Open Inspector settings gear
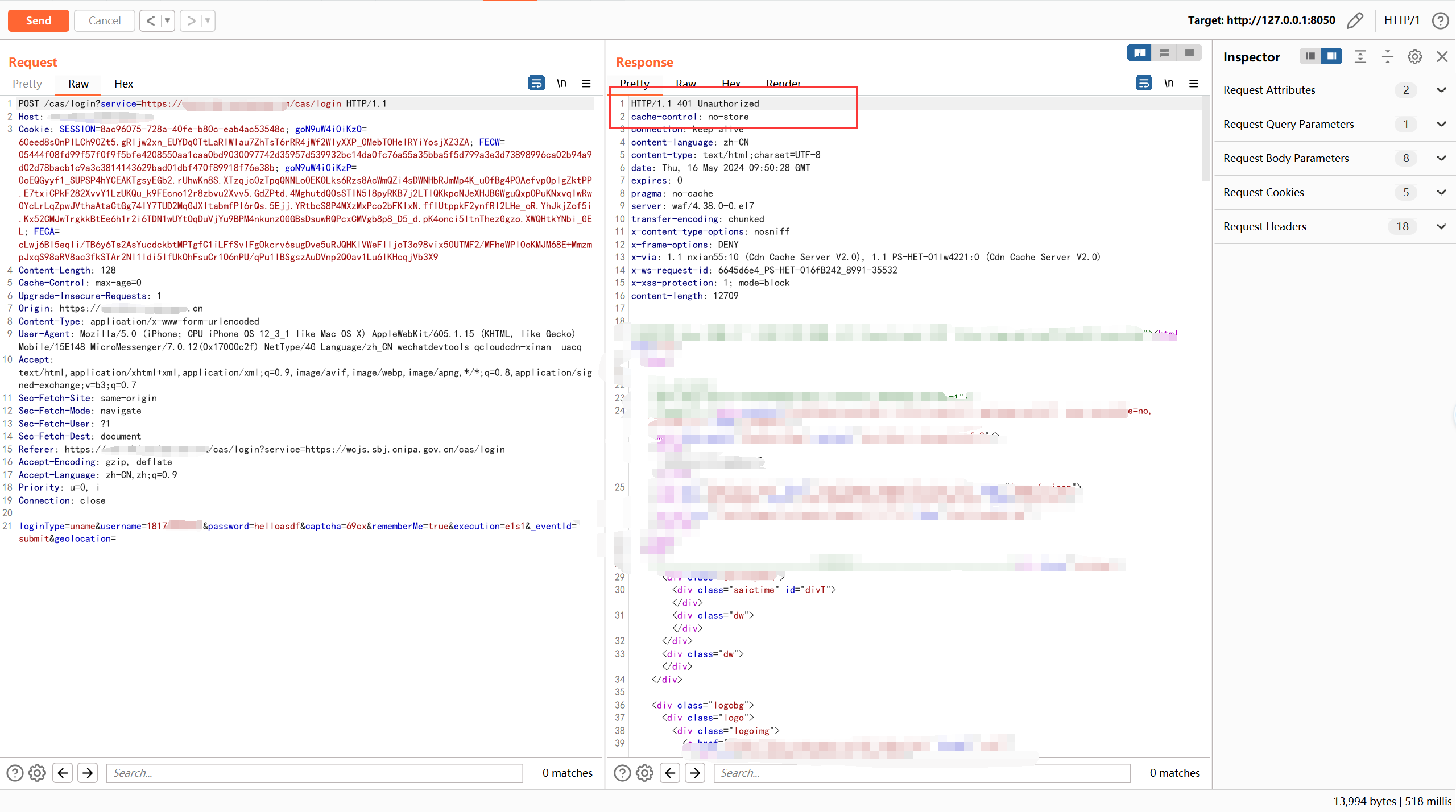1456x812 pixels. 1415,56
